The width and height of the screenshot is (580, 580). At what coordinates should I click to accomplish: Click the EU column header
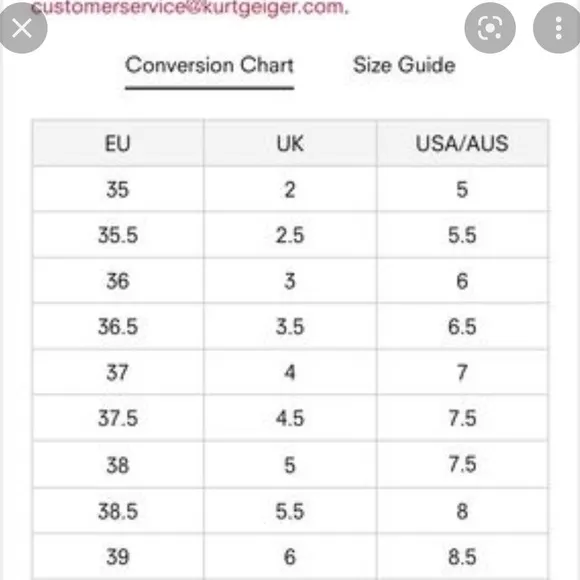(118, 143)
